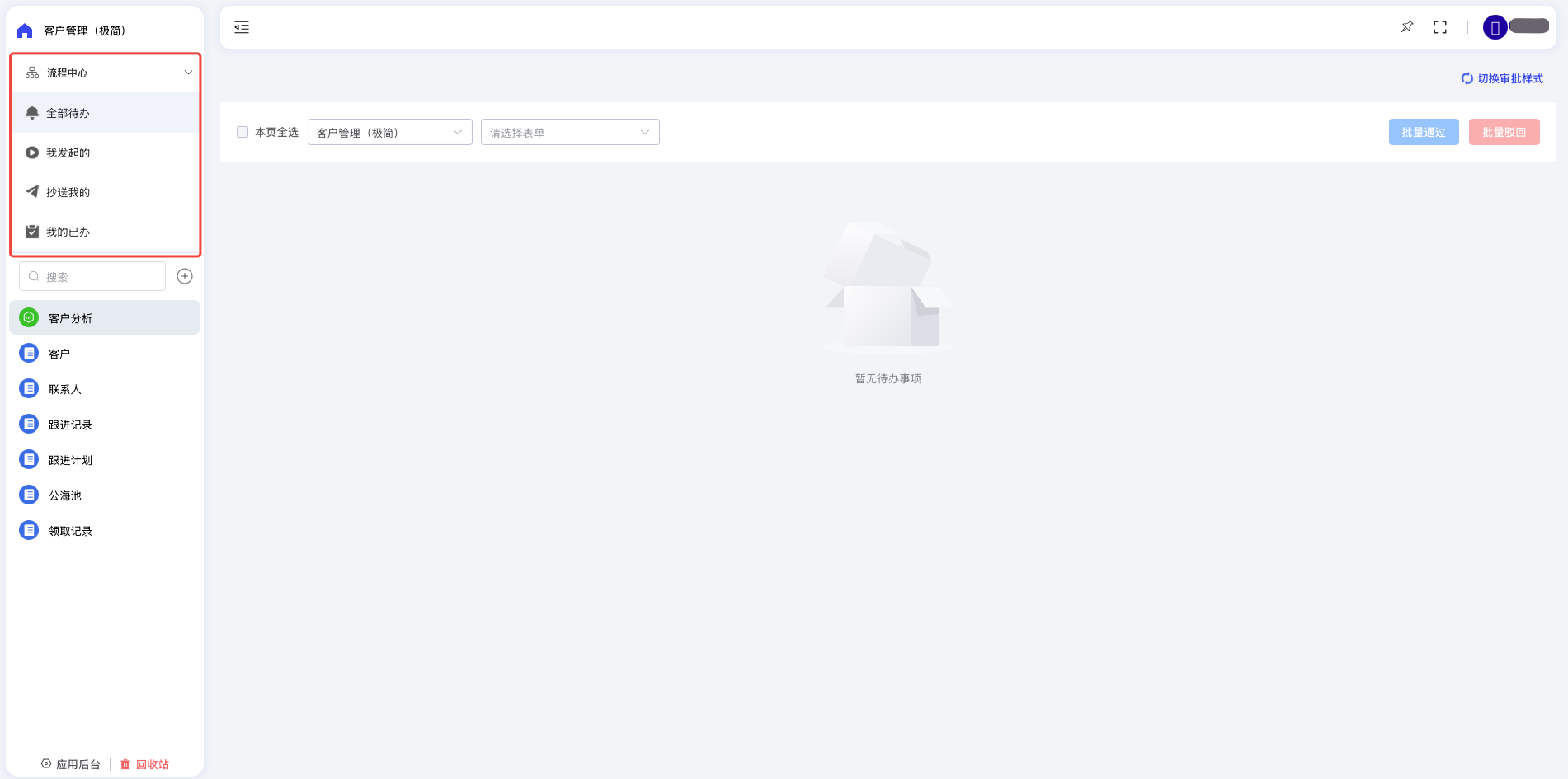Viewport: 1568px width, 779px height.
Task: Collapse the sidebar with the menu-fold icon
Action: [242, 27]
